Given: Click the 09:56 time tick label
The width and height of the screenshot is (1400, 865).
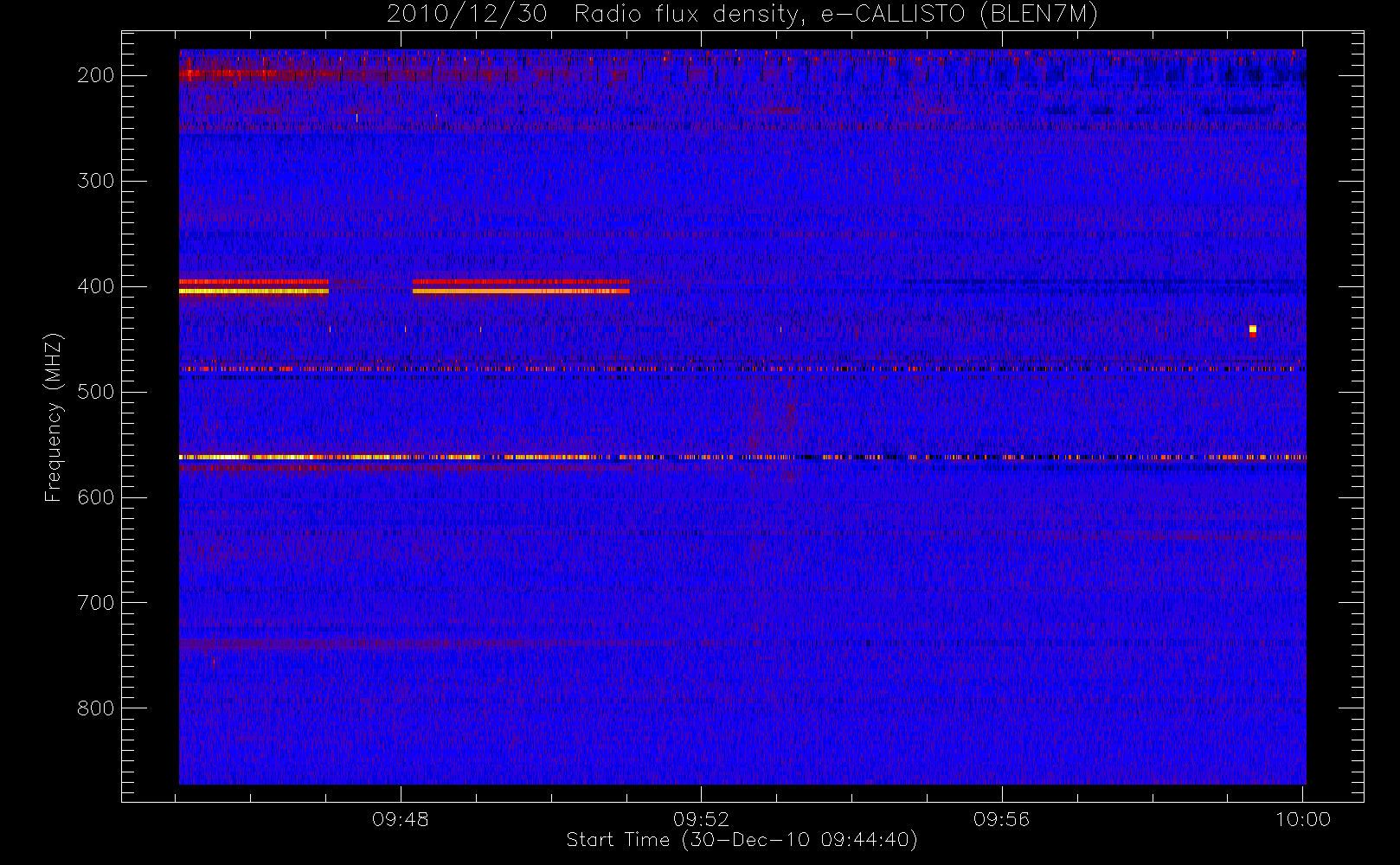Looking at the screenshot, I should [x=1002, y=819].
